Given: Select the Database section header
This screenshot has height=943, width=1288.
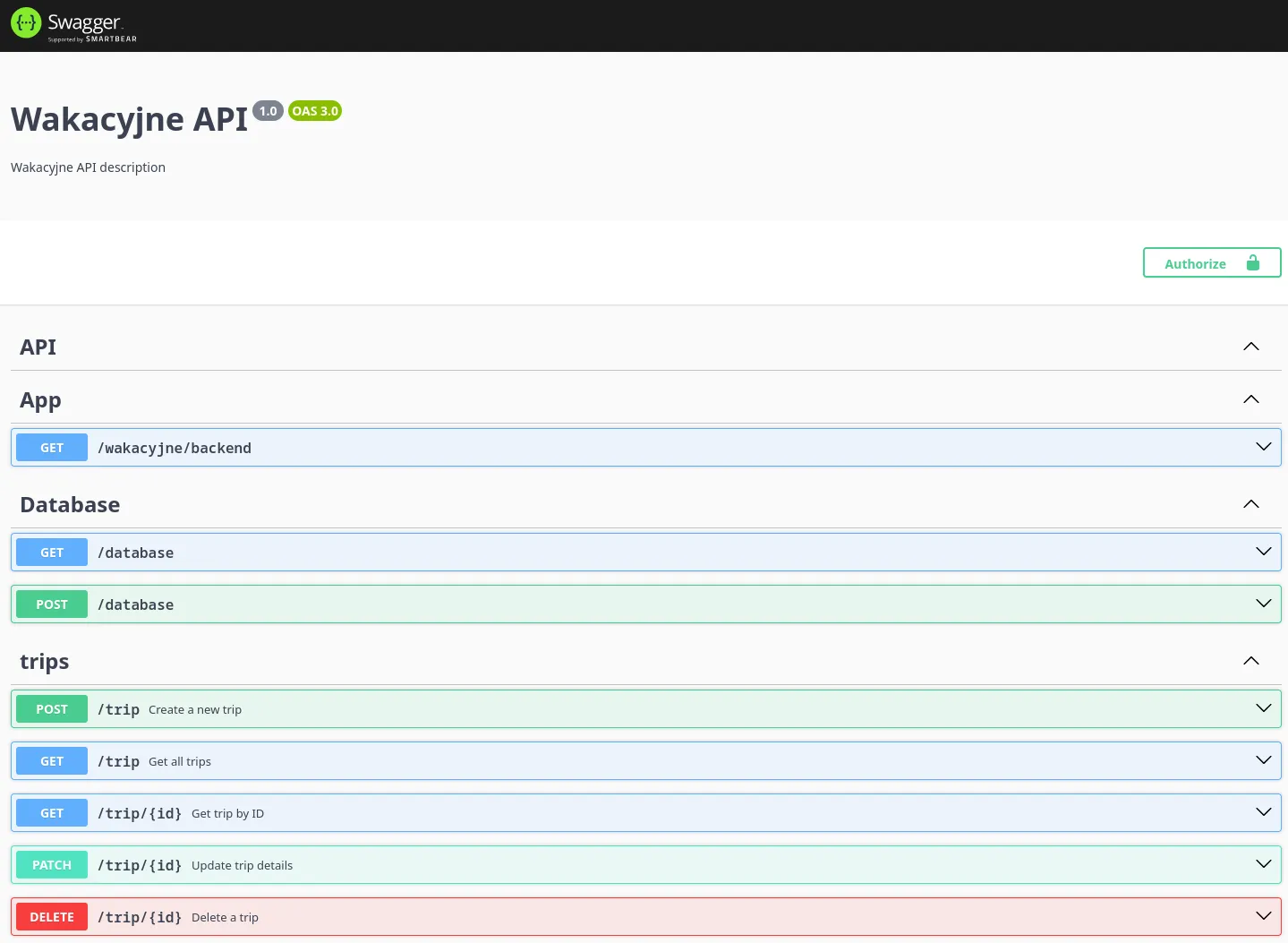Looking at the screenshot, I should pos(70,504).
